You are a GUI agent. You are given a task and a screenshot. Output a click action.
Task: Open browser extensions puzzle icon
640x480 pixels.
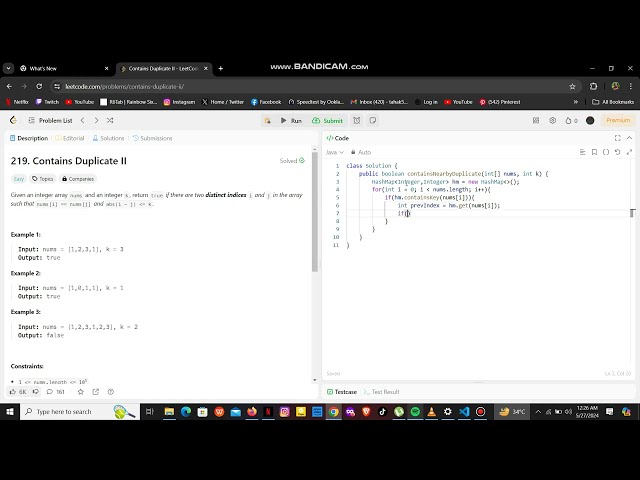point(593,87)
